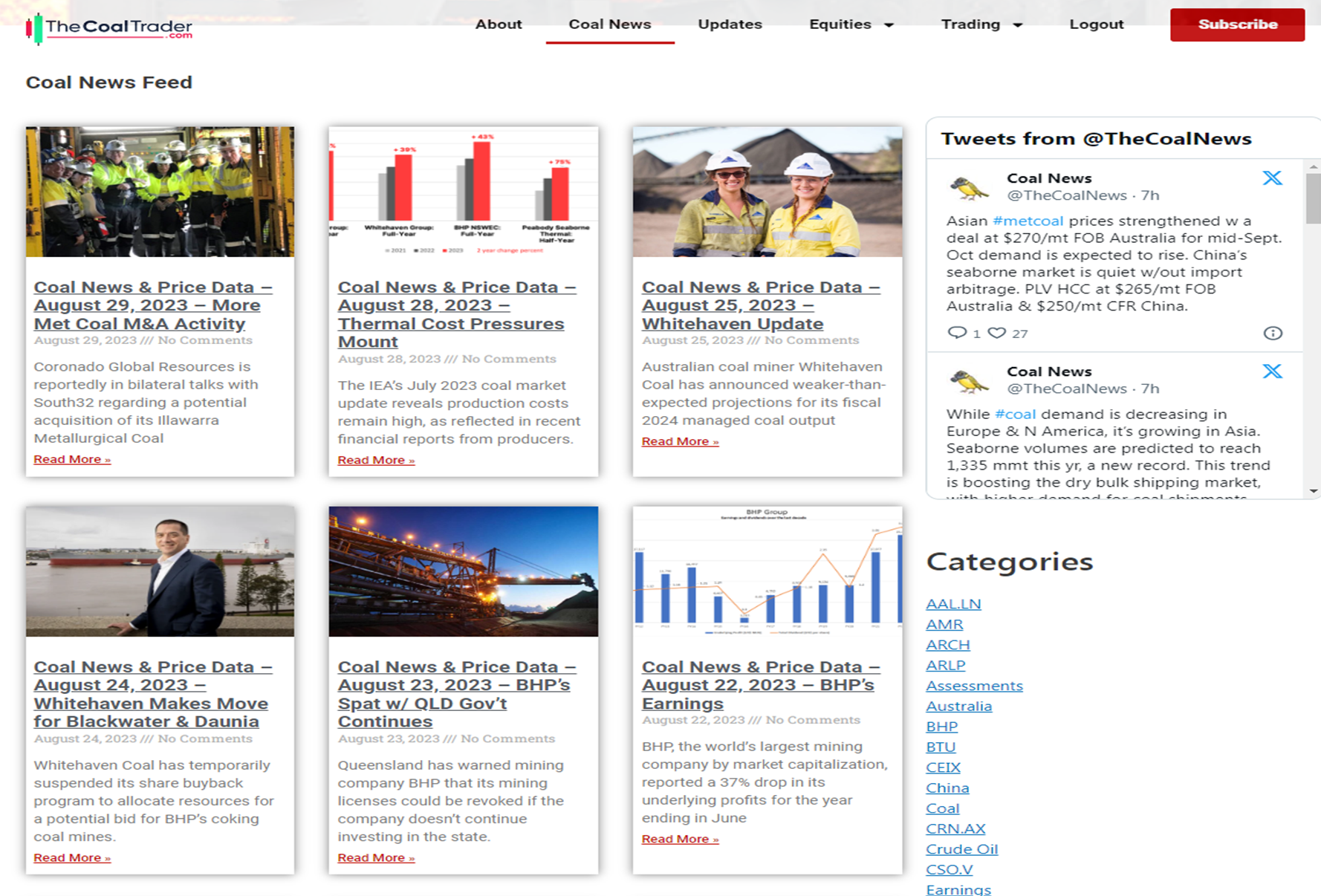This screenshot has width=1321, height=896.
Task: Read More on IEA coal market article
Action: pos(376,460)
